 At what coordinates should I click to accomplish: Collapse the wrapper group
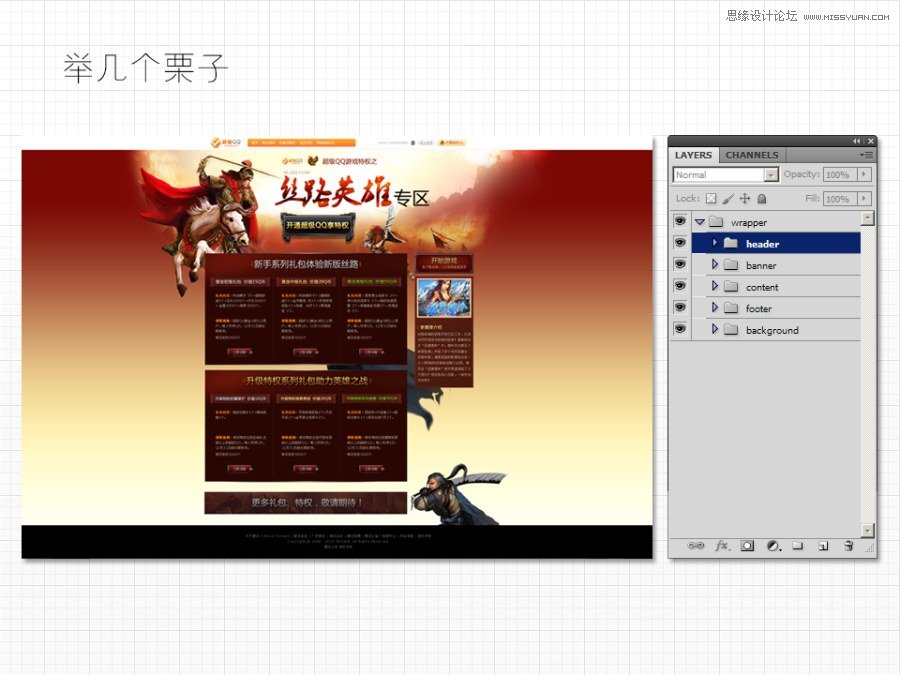(x=700, y=222)
